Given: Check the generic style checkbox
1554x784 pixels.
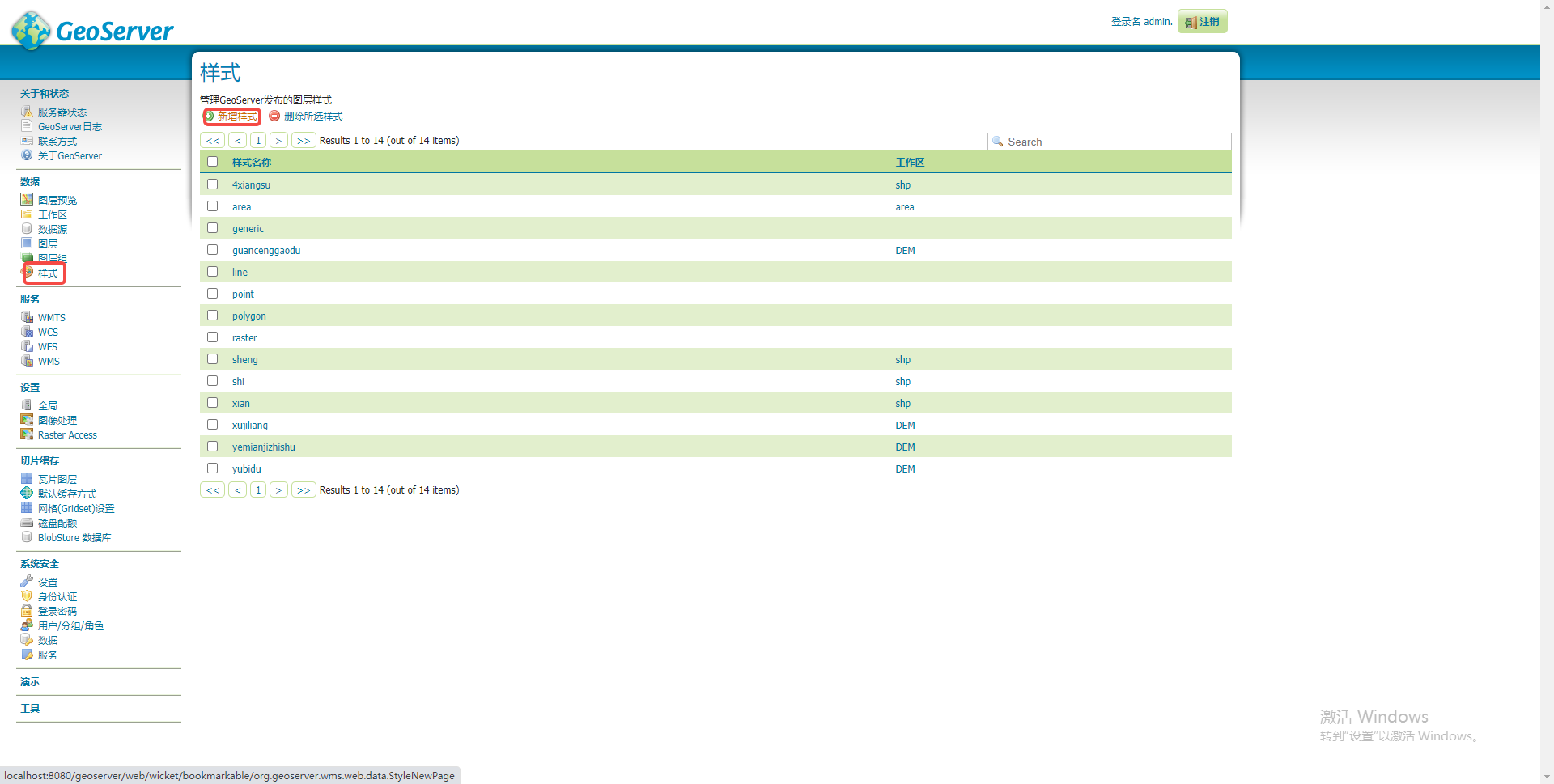Looking at the screenshot, I should pyautogui.click(x=212, y=228).
